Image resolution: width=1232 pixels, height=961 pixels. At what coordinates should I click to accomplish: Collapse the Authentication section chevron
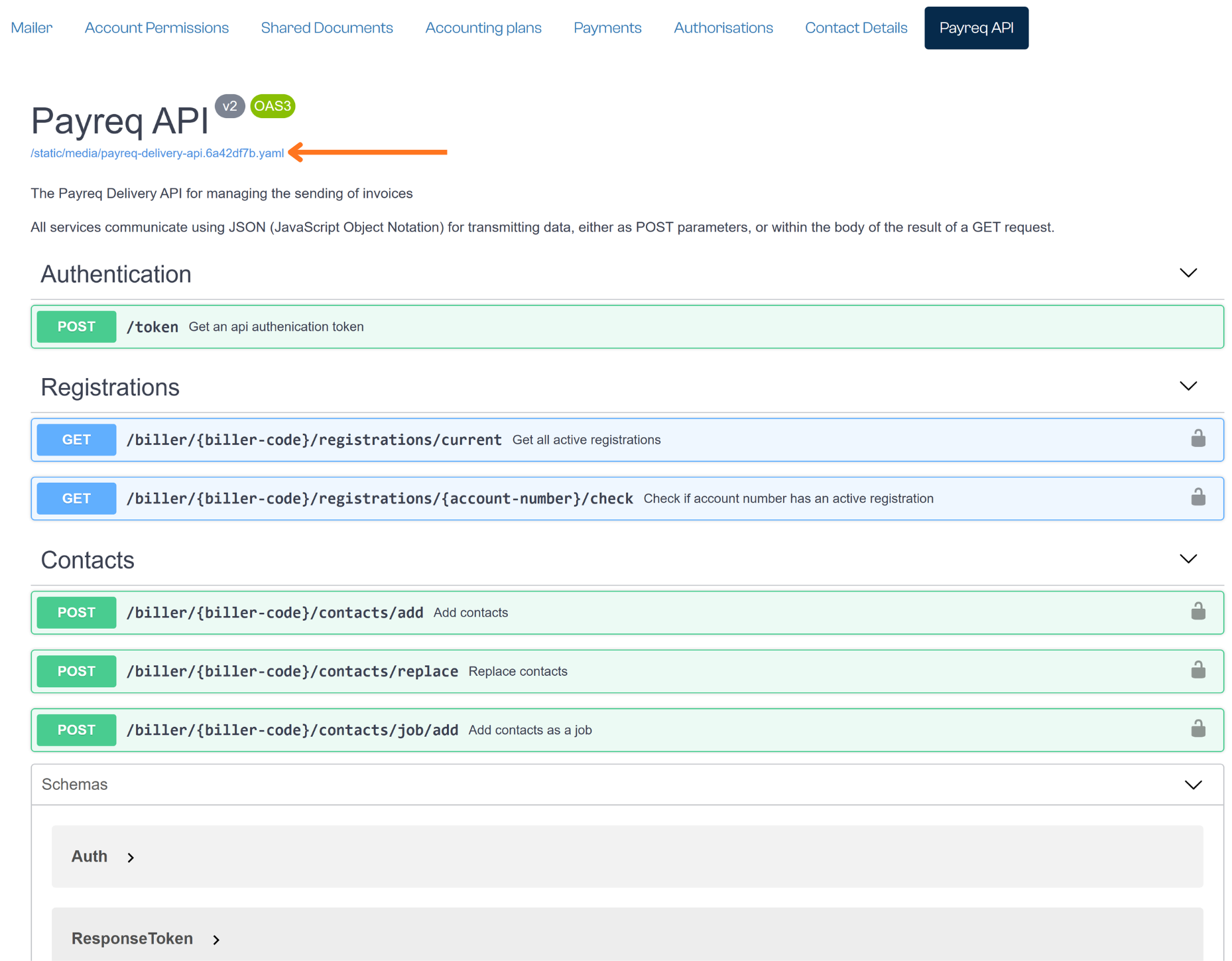[1188, 273]
